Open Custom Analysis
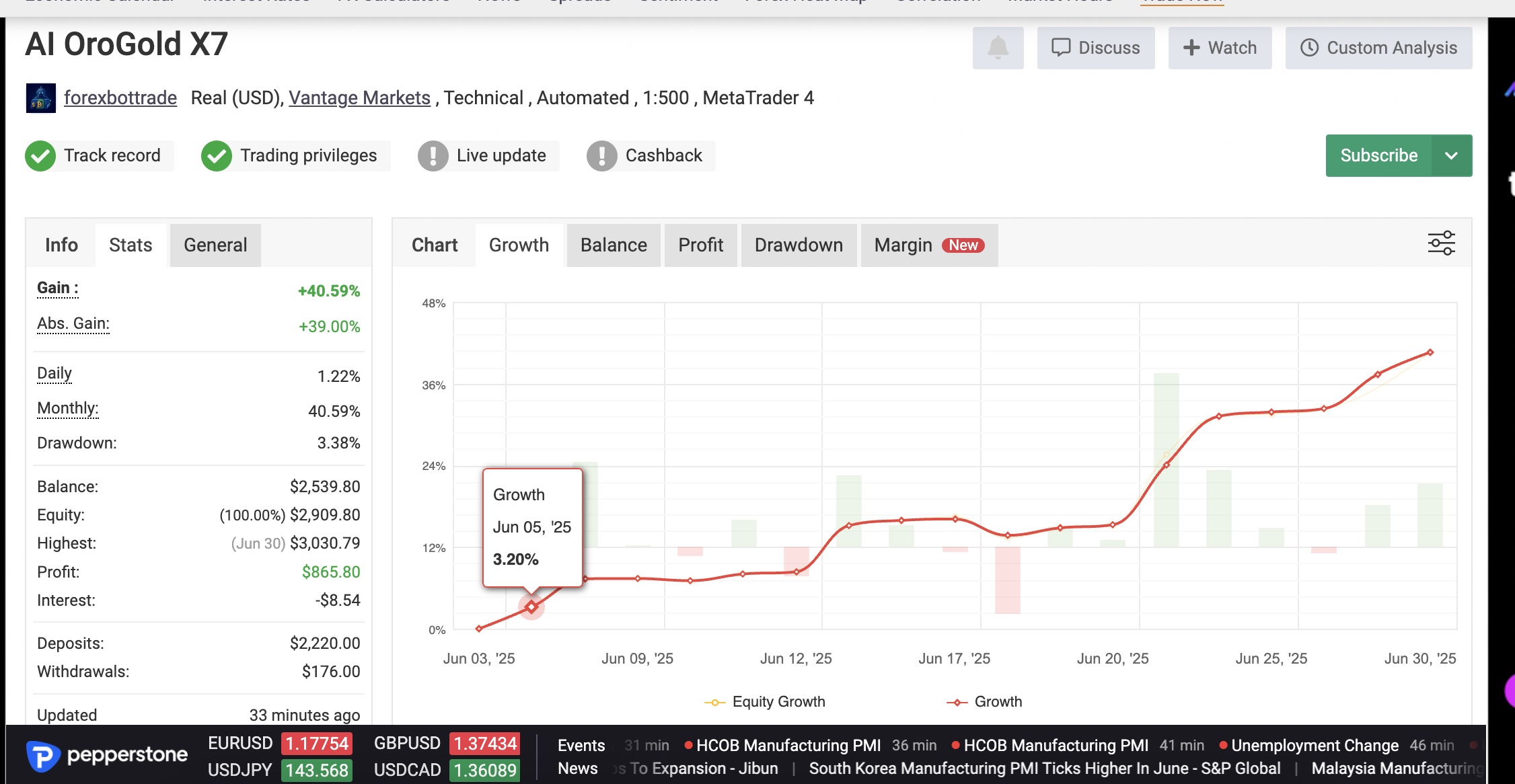 pos(1378,48)
